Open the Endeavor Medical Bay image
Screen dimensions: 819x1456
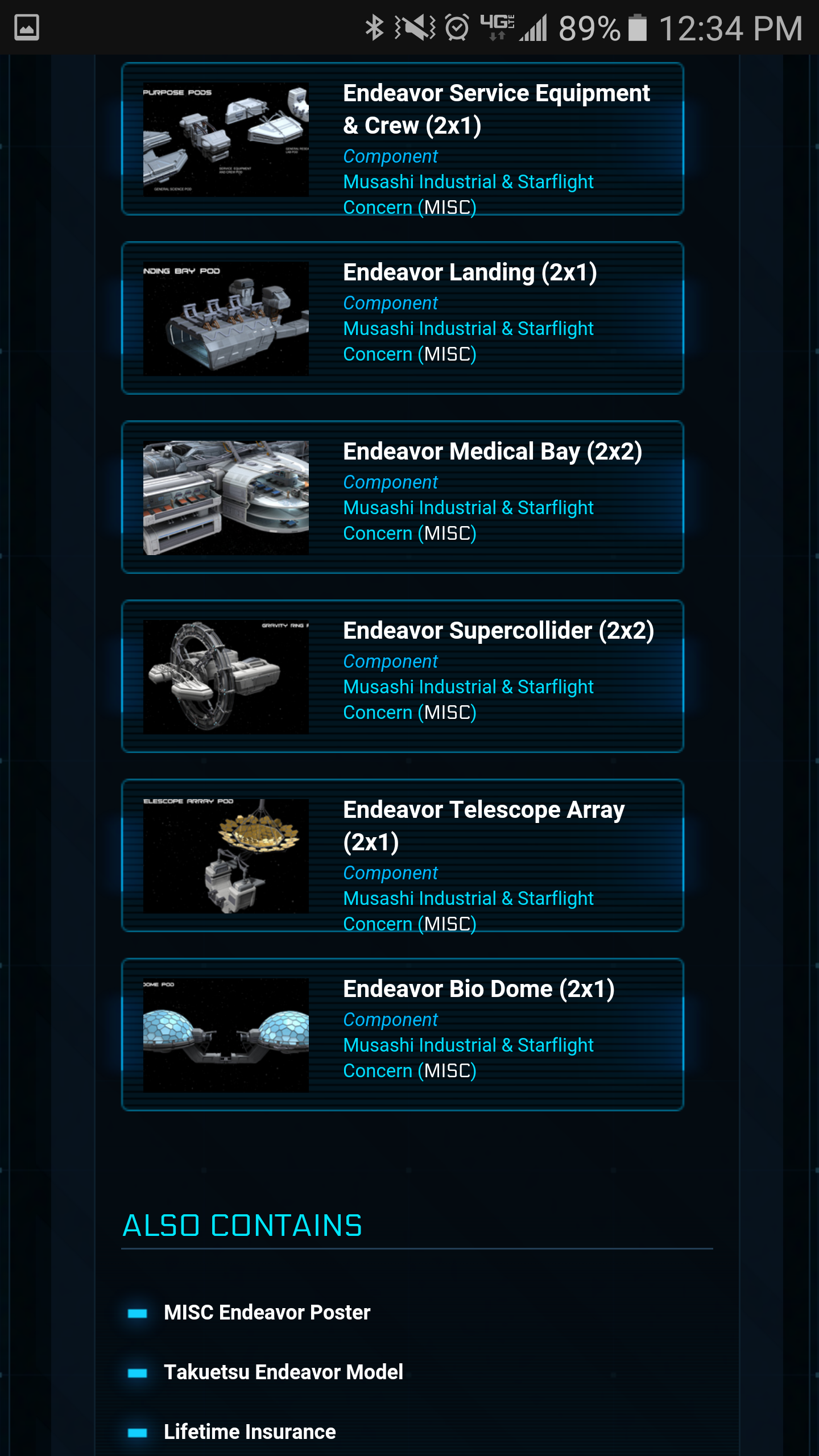(226, 498)
